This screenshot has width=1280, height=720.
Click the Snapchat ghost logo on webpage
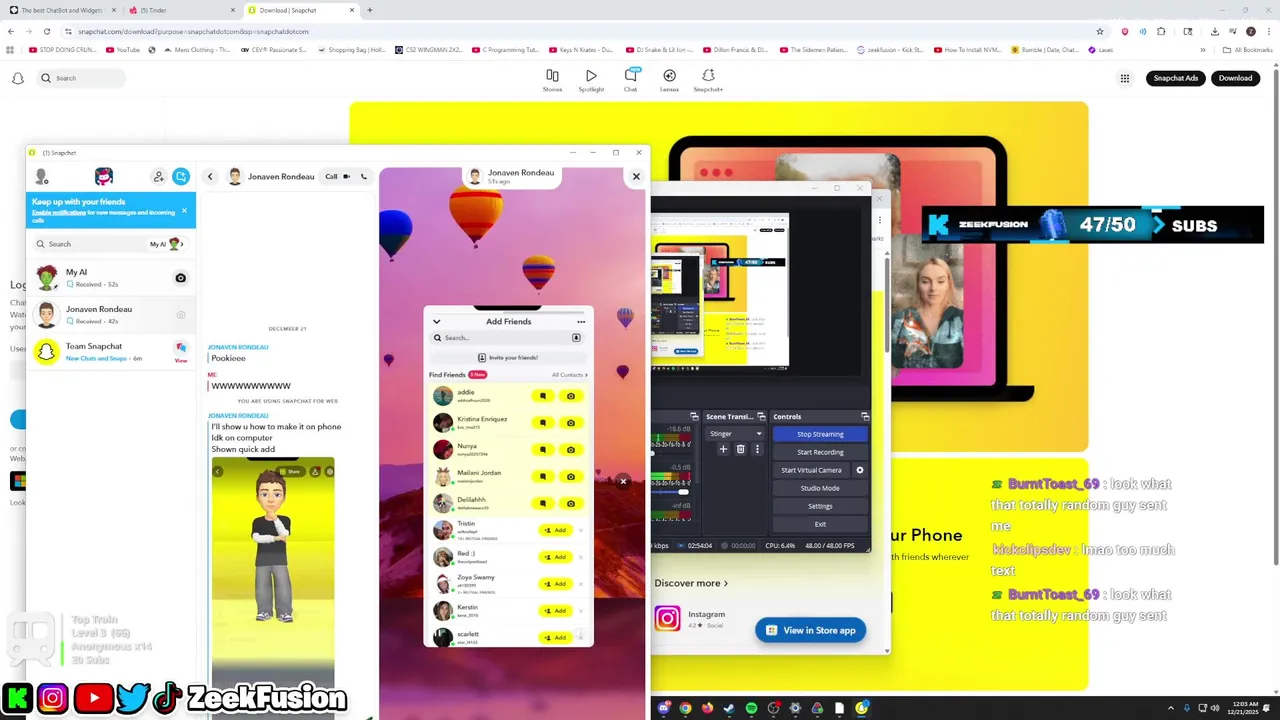tap(17, 78)
